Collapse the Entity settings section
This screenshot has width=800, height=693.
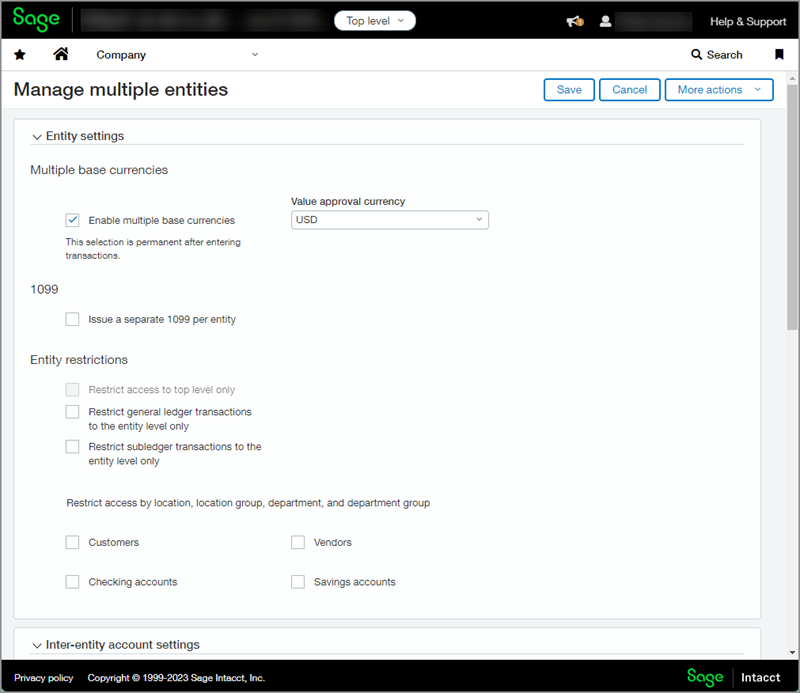tap(38, 136)
